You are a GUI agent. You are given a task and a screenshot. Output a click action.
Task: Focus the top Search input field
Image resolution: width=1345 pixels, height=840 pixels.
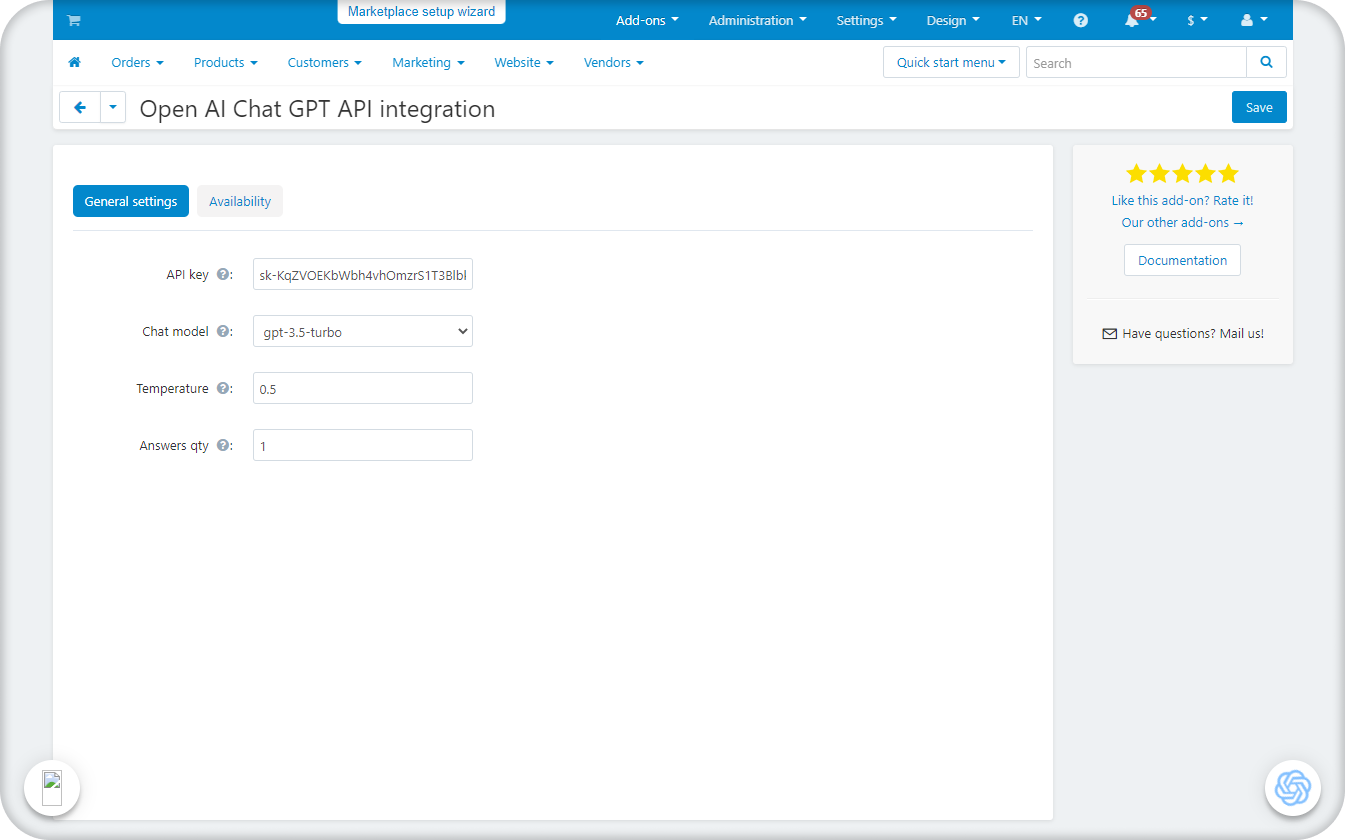click(1136, 62)
